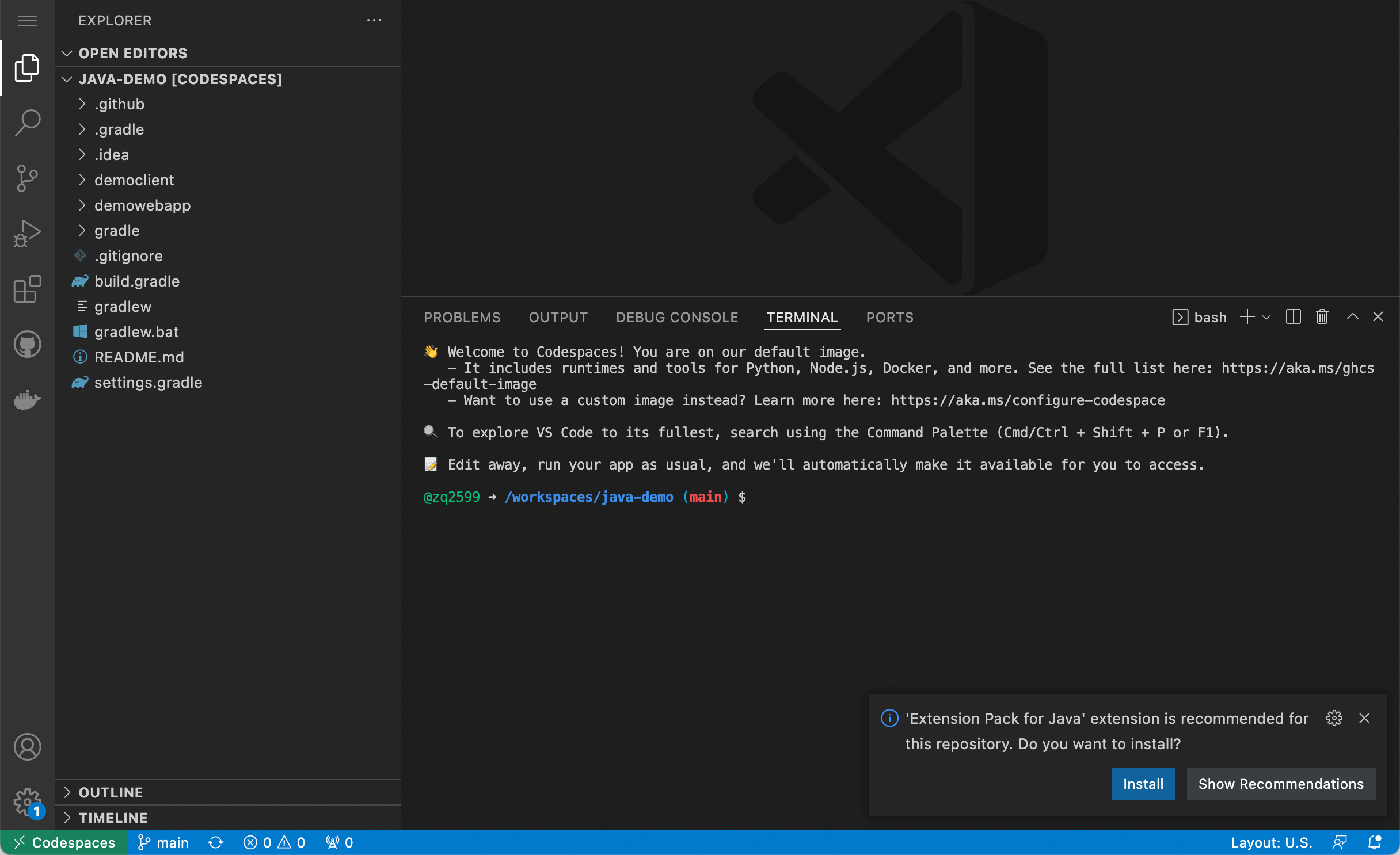Expand the Outline section
Image resolution: width=1400 pixels, height=855 pixels.
pos(228,792)
